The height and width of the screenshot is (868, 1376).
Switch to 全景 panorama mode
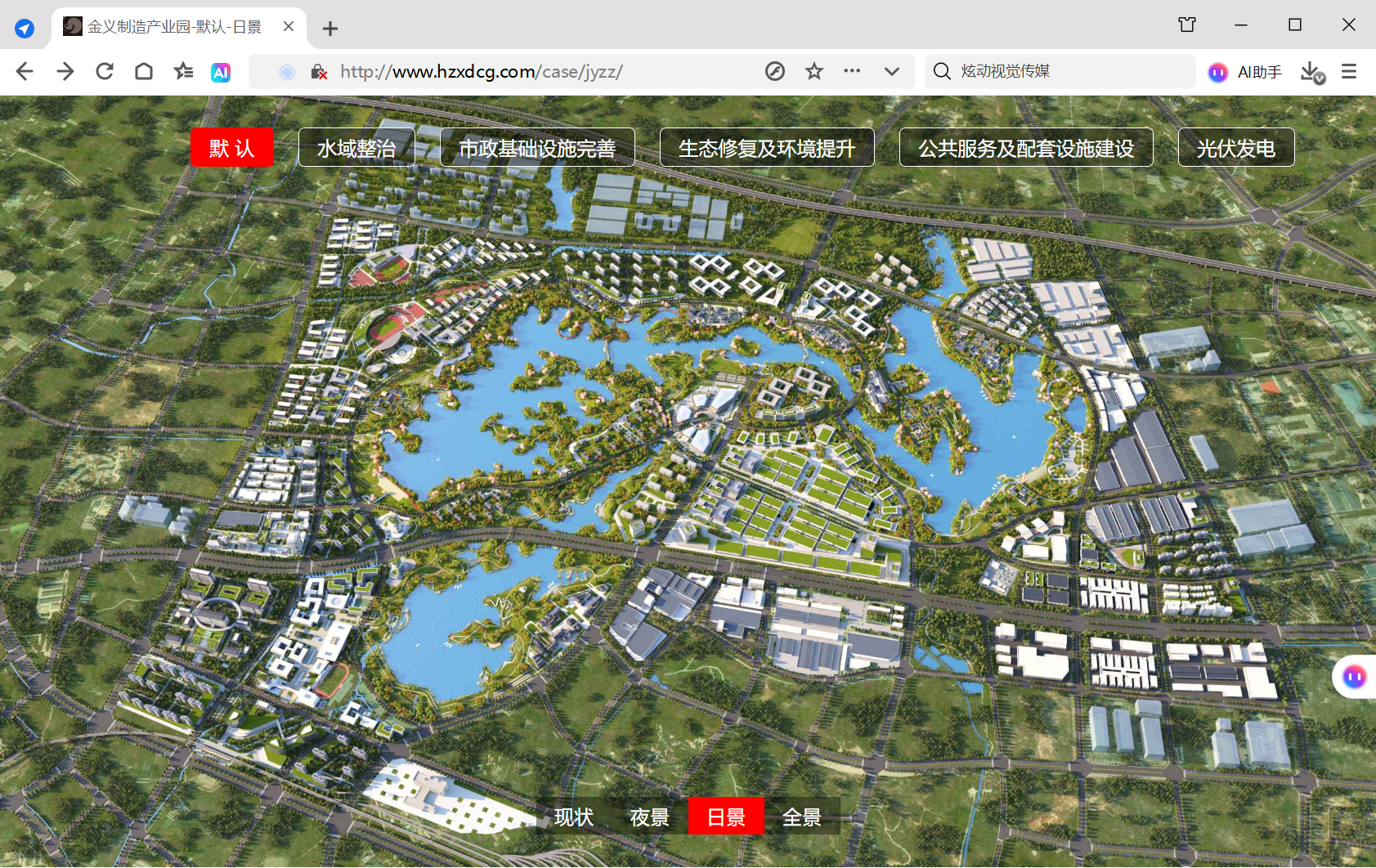click(802, 817)
